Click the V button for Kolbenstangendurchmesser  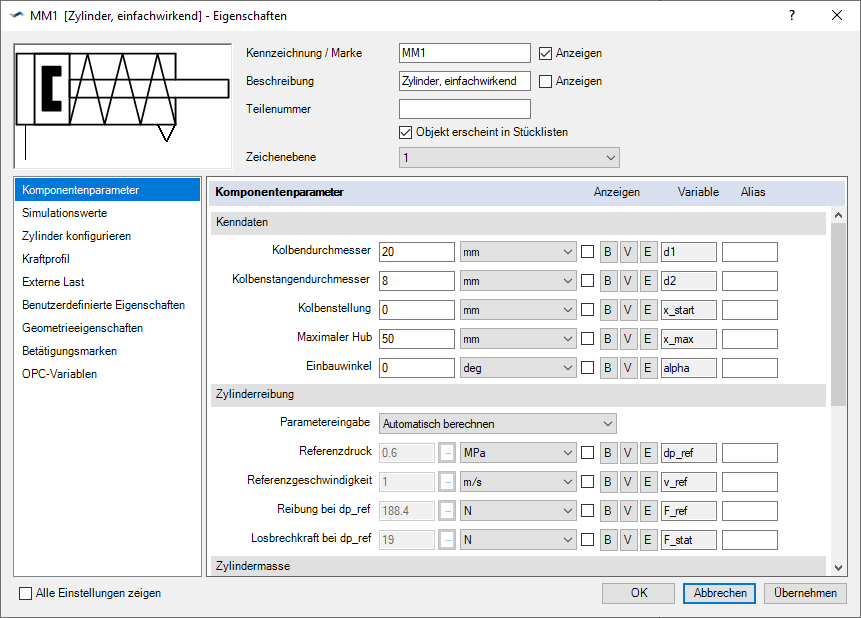(627, 280)
